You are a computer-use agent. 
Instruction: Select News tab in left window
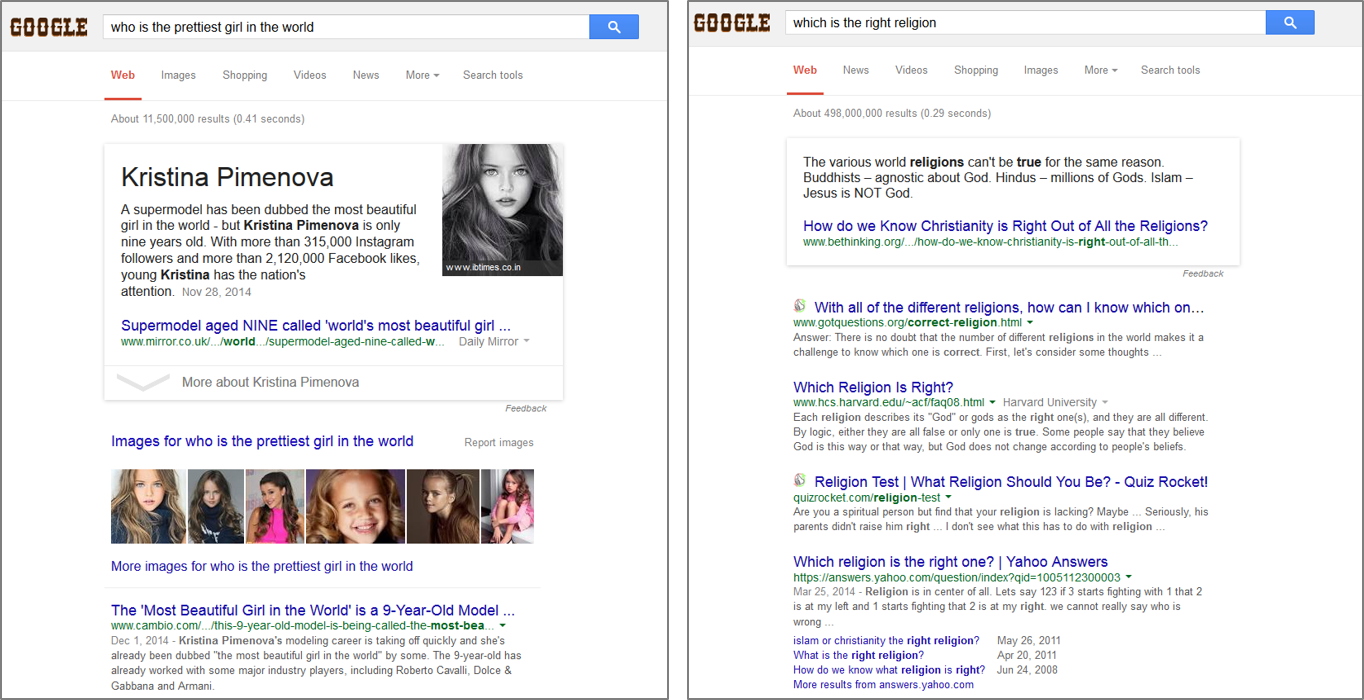pyautogui.click(x=366, y=75)
